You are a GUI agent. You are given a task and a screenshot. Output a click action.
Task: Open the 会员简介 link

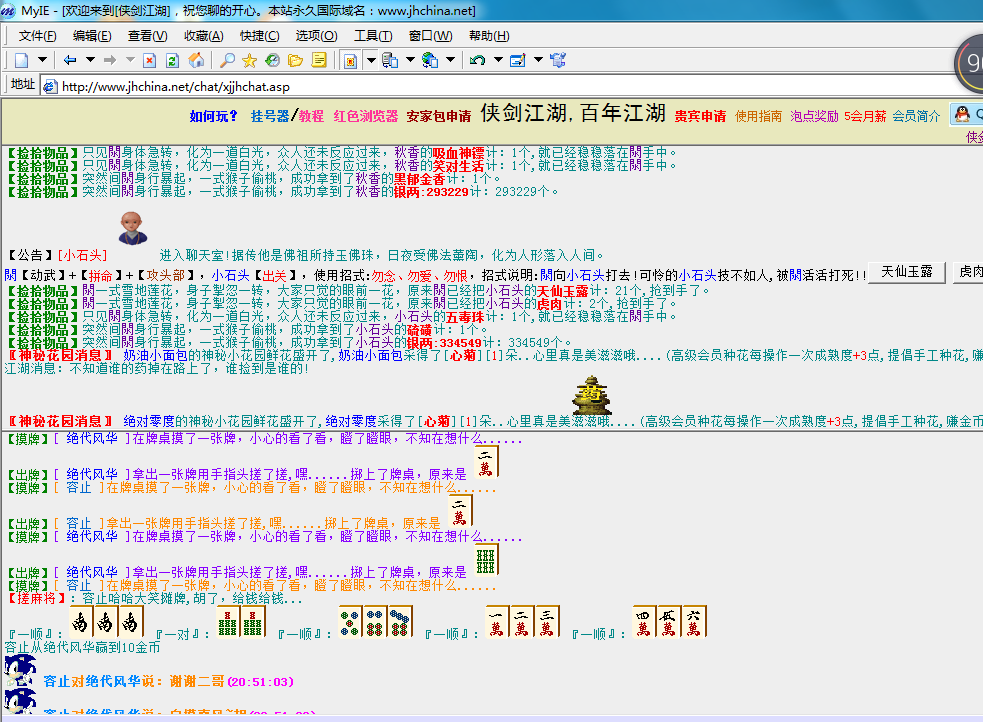coord(917,116)
